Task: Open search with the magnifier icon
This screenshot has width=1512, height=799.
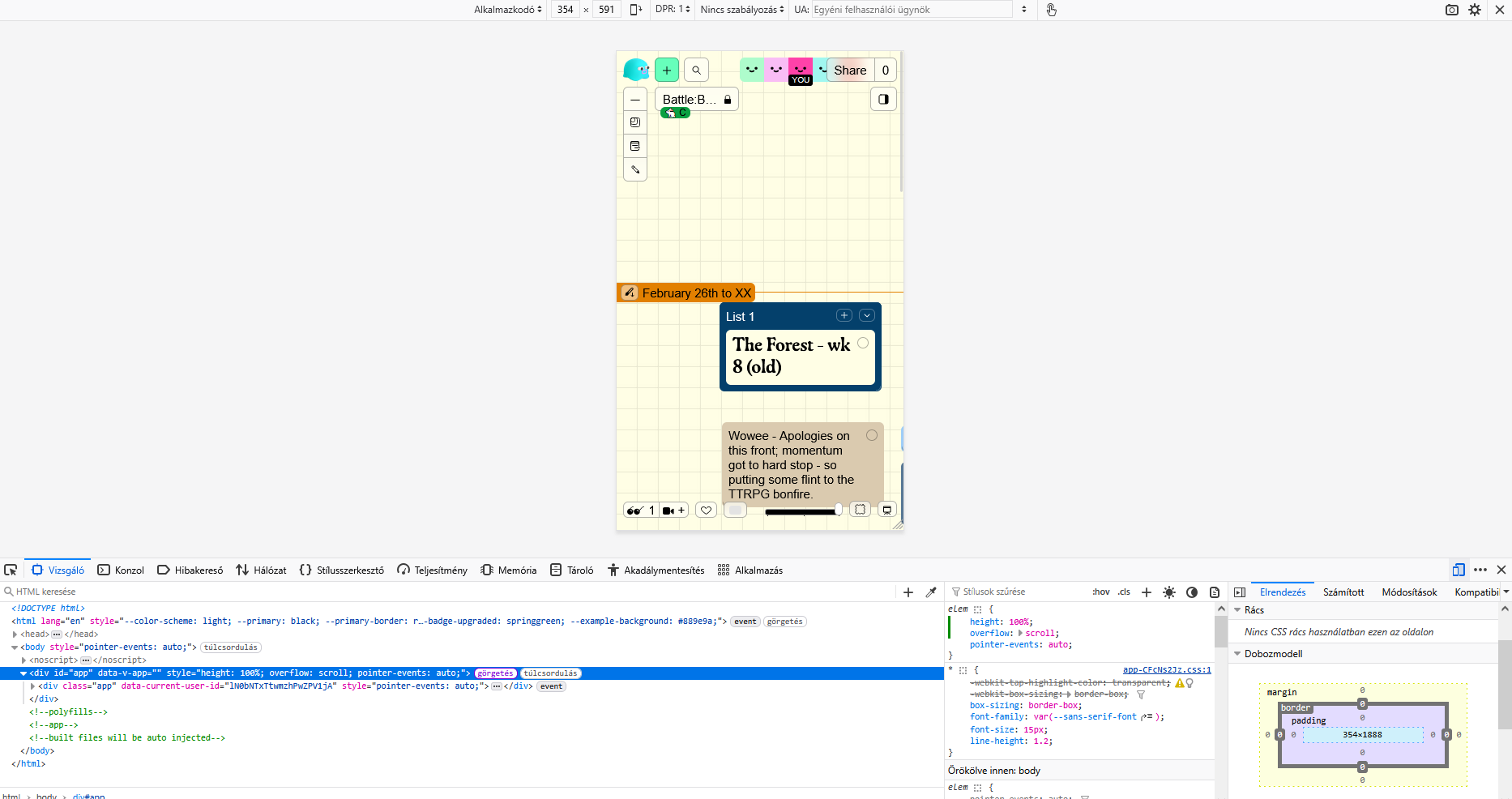Action: coord(696,70)
